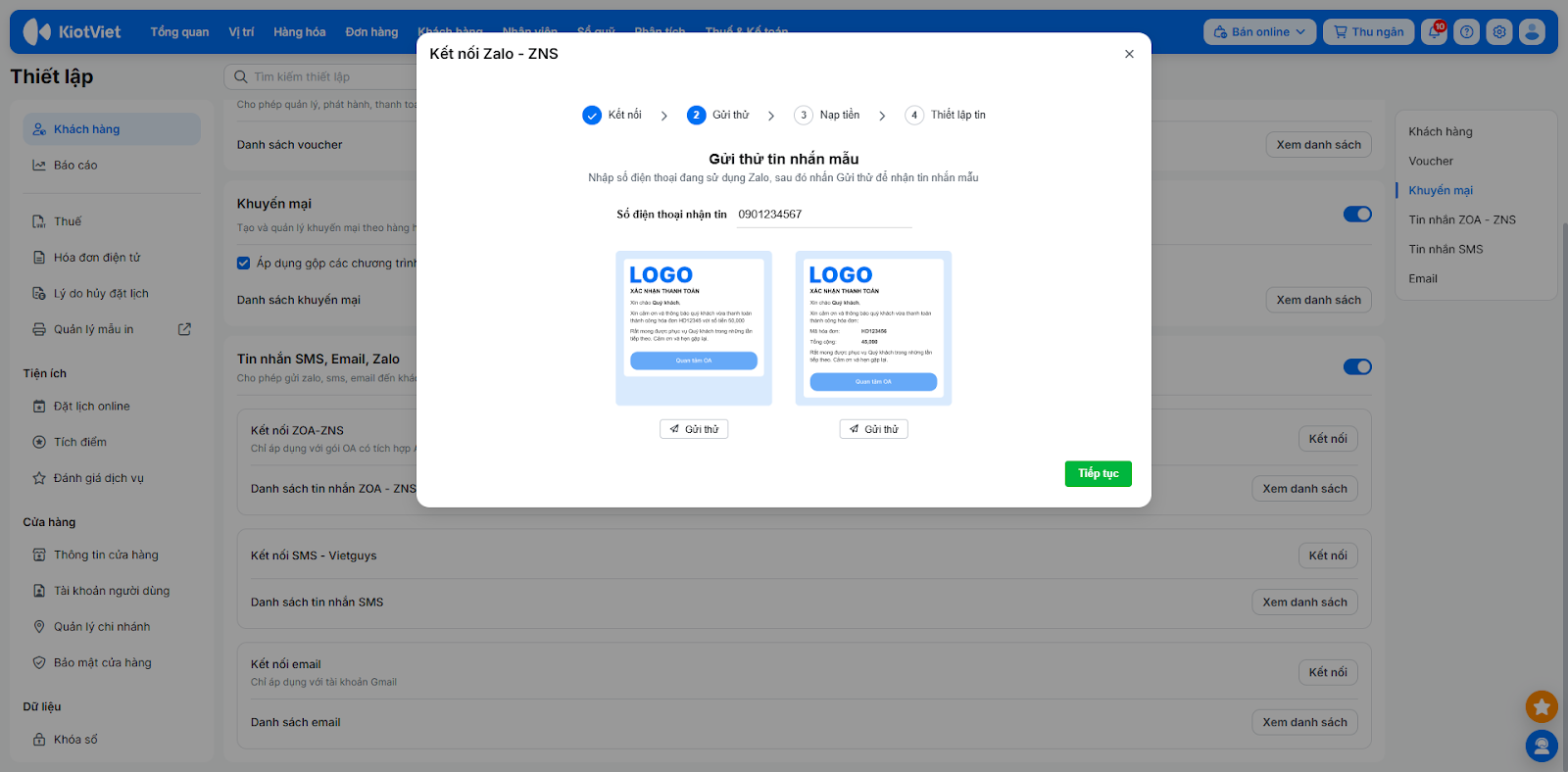Jump to Tin nhắn ZOA - ZNS section
The height and width of the screenshot is (772, 1568).
point(1462,219)
